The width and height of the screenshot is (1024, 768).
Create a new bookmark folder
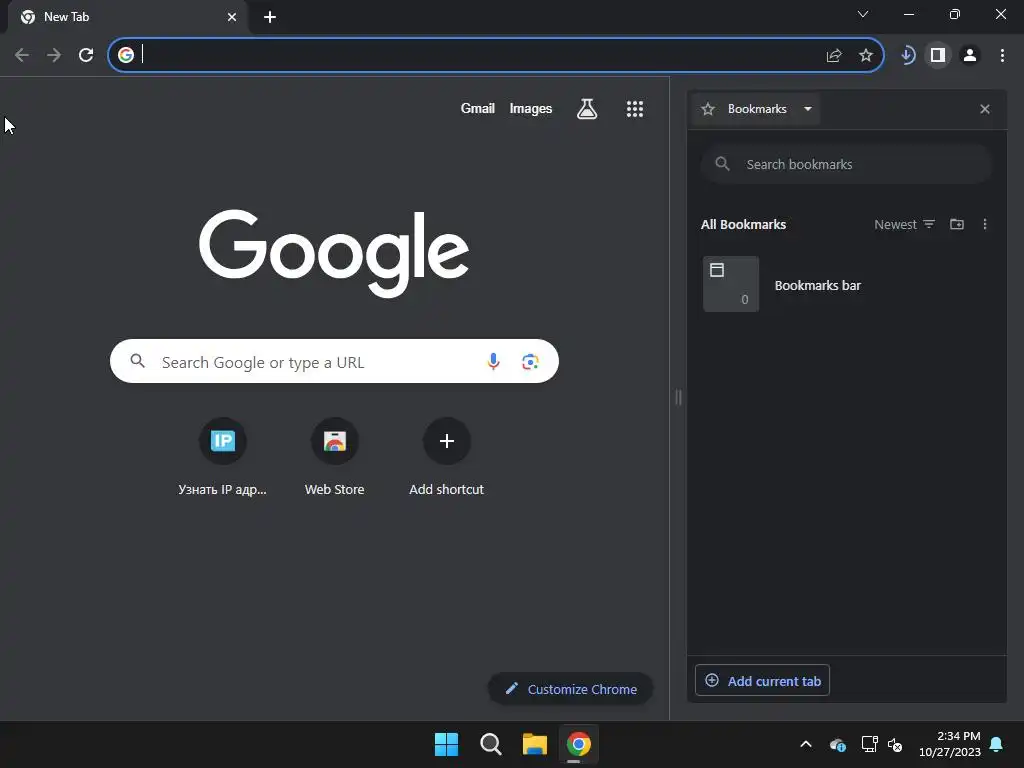point(957,224)
